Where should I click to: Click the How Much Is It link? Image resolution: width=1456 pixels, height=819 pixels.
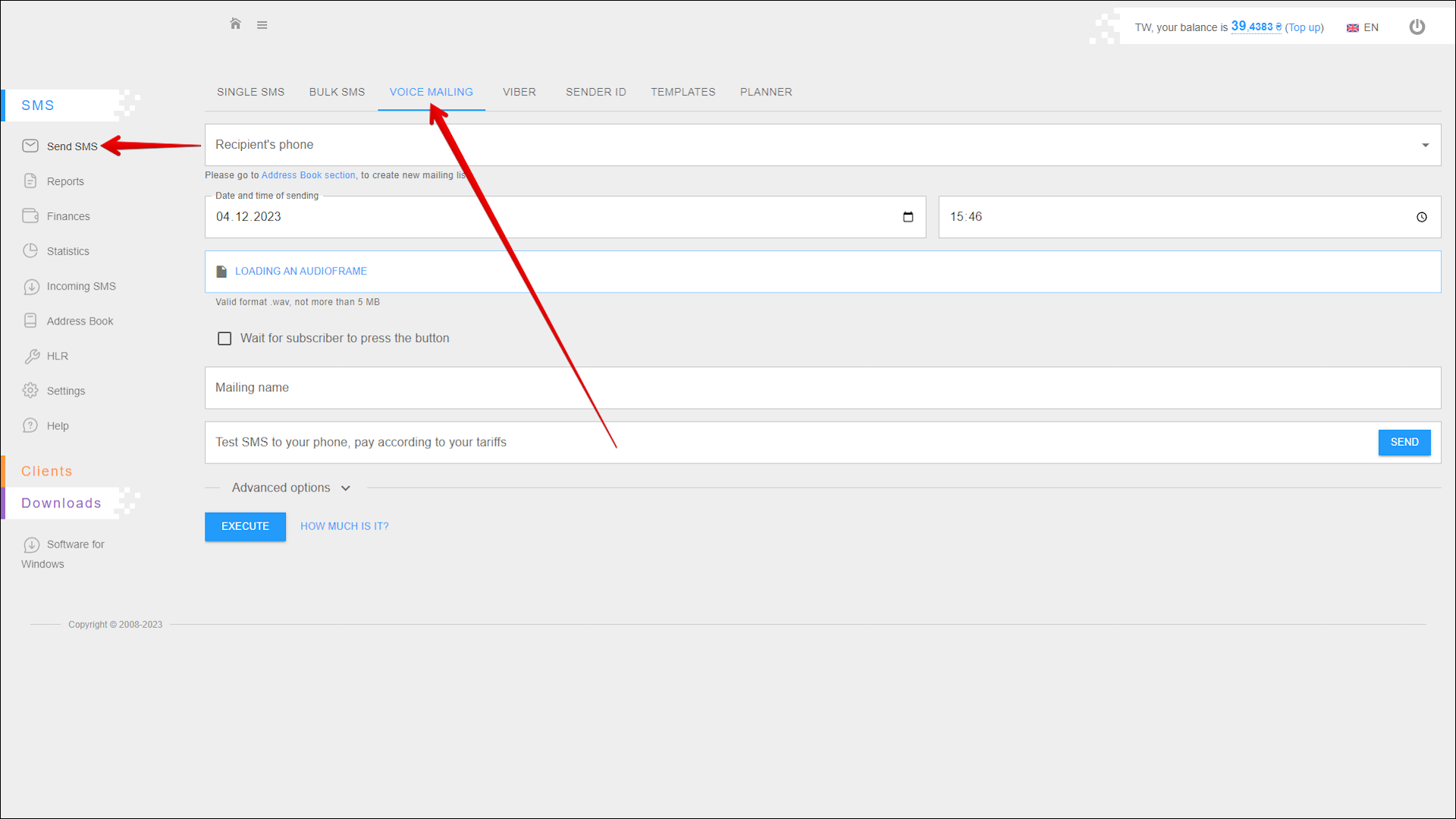click(344, 526)
